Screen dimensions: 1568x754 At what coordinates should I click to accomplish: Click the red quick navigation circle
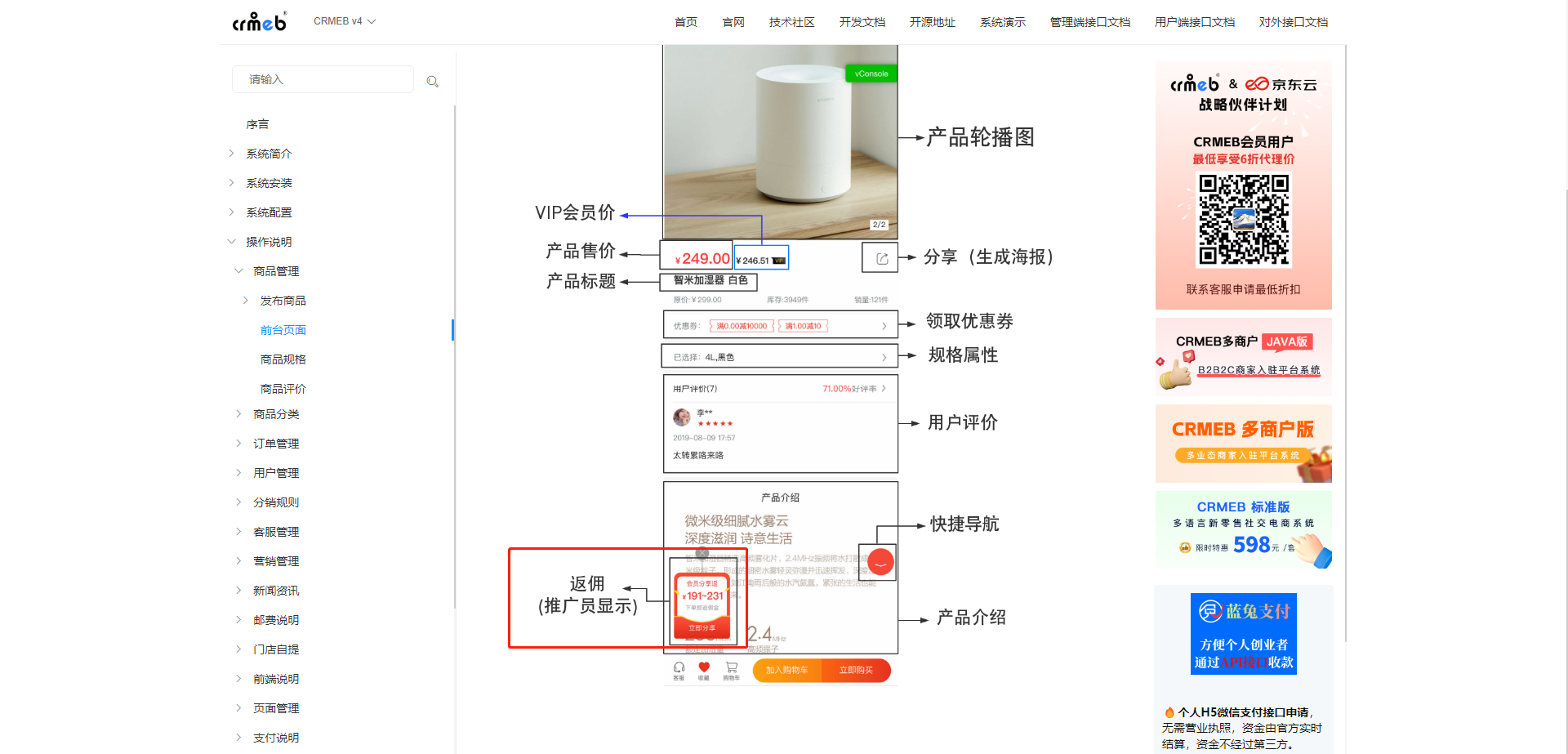[x=880, y=562]
